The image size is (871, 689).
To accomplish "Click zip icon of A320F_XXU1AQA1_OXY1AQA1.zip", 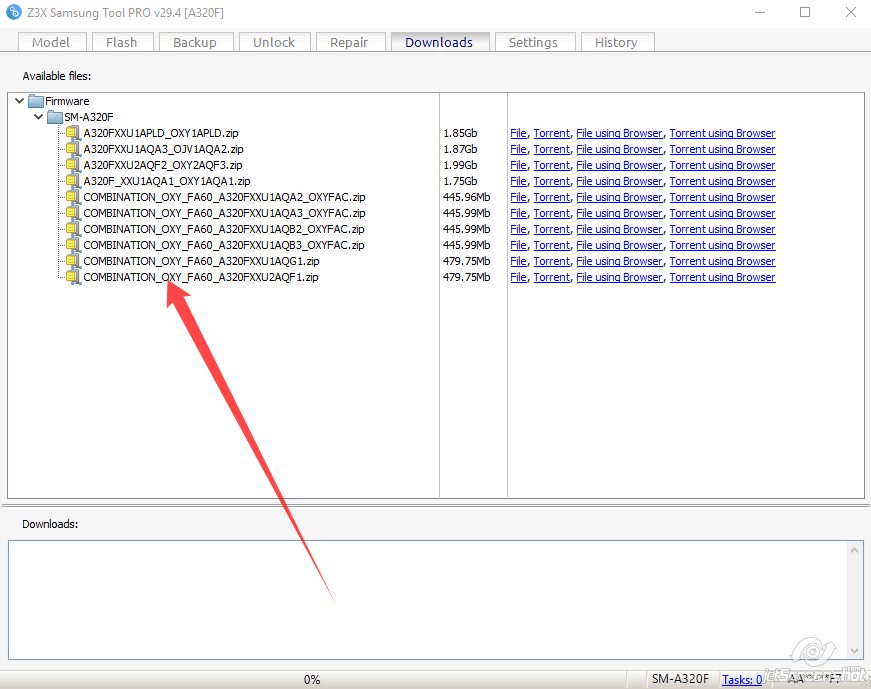I will (73, 181).
